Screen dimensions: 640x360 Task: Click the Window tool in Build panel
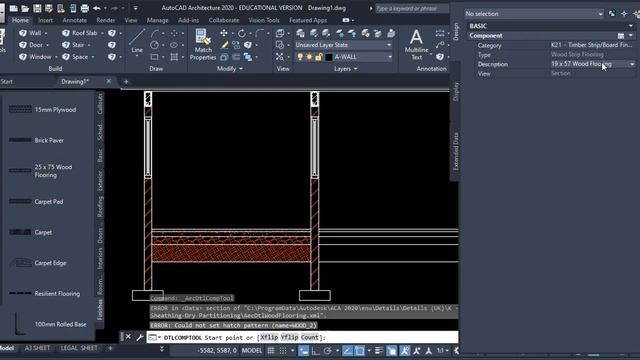(36, 57)
